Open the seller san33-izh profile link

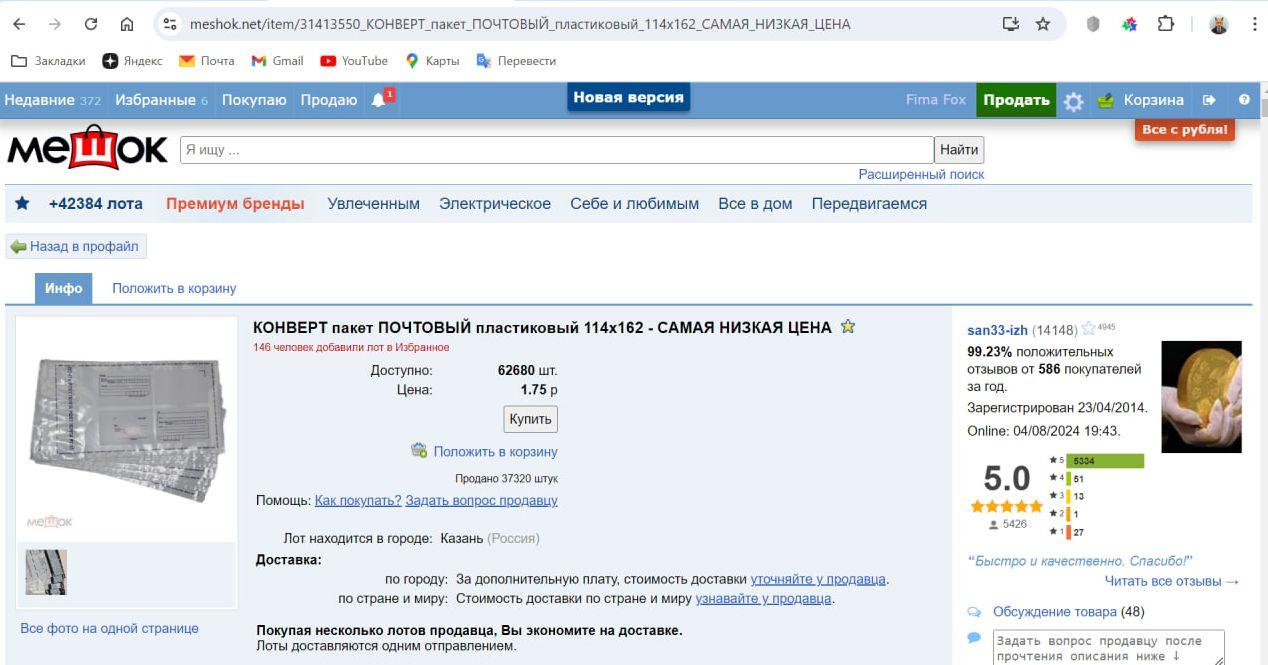(x=998, y=330)
